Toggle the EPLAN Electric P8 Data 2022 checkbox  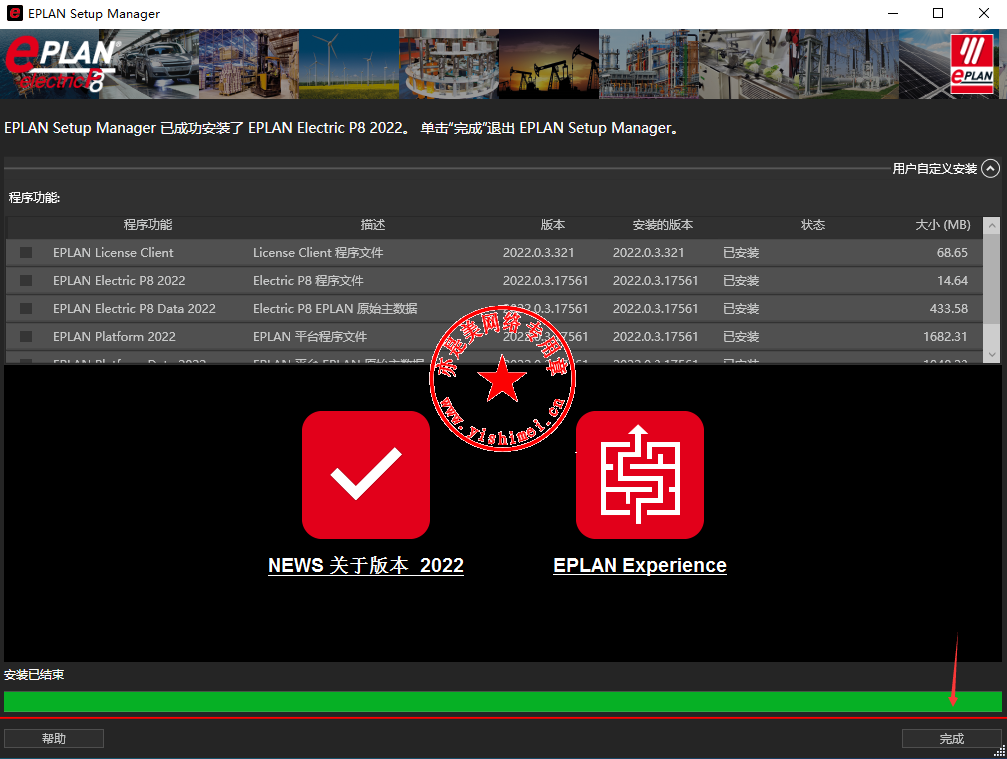(26, 308)
